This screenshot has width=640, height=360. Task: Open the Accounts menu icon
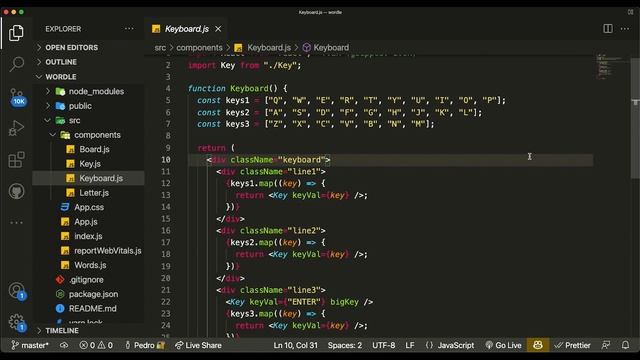click(17, 291)
